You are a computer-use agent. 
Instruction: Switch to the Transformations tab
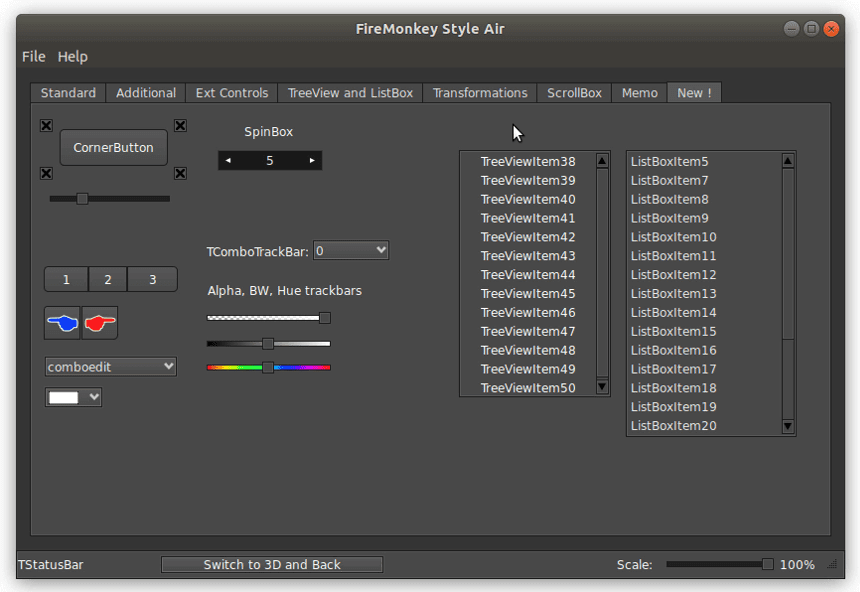point(479,93)
